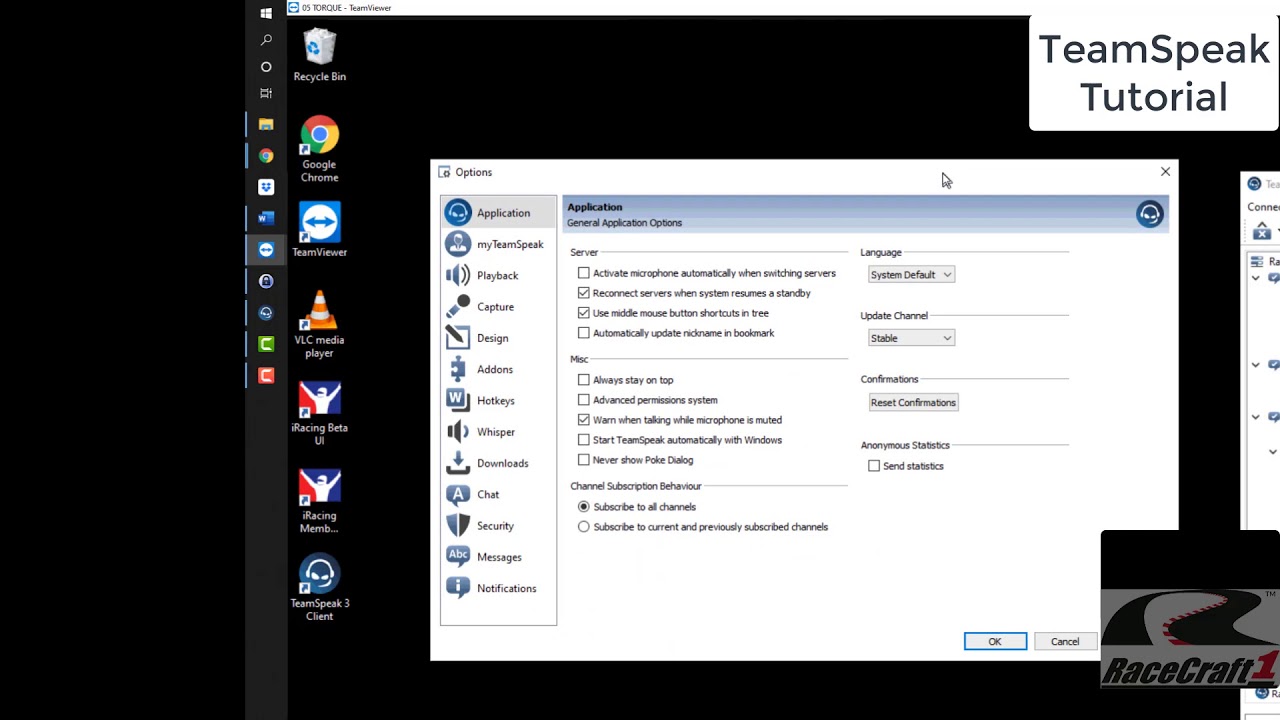Uncheck reconnect servers when system resumes

(x=584, y=293)
